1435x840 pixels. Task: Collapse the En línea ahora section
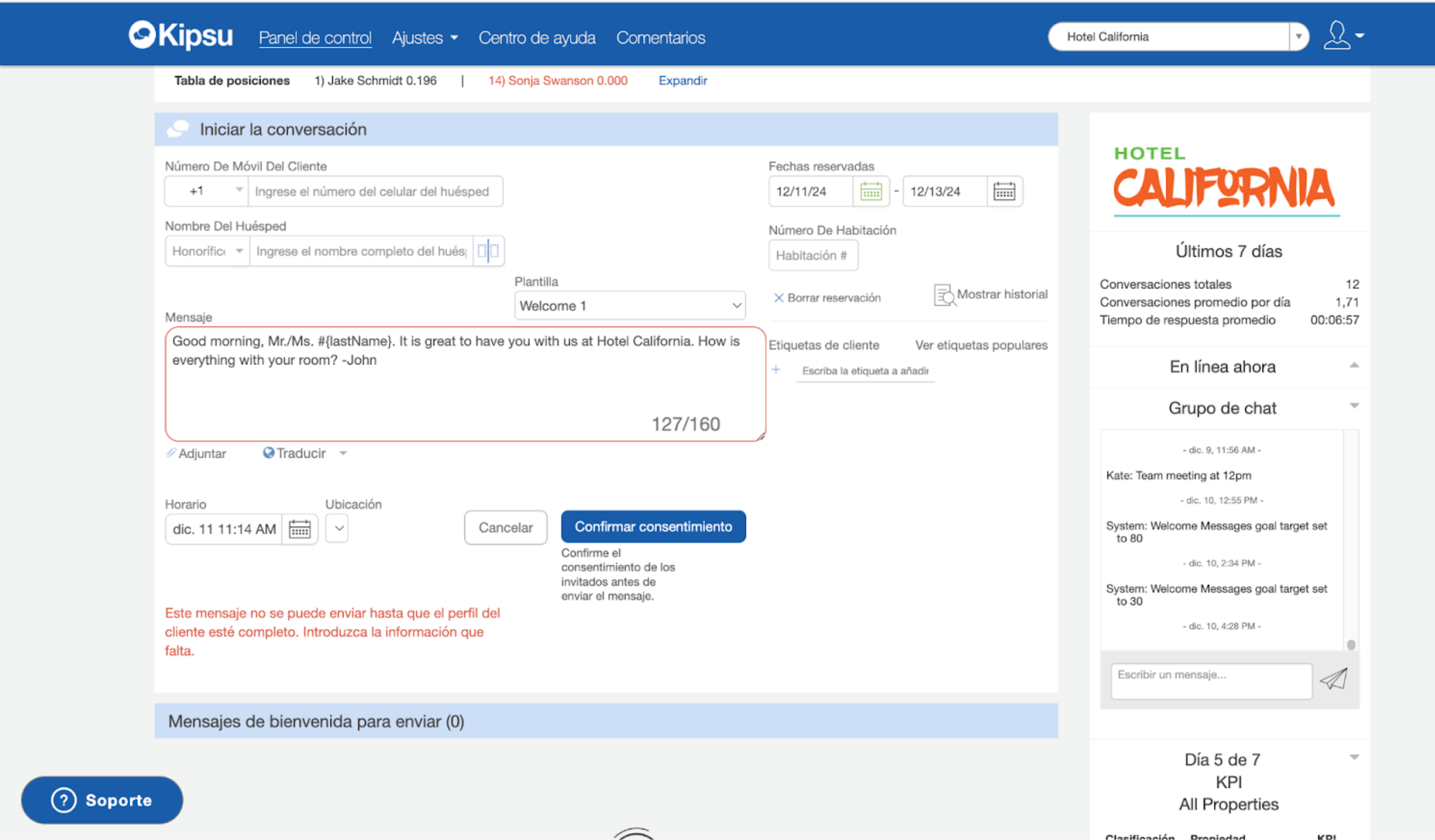1355,365
